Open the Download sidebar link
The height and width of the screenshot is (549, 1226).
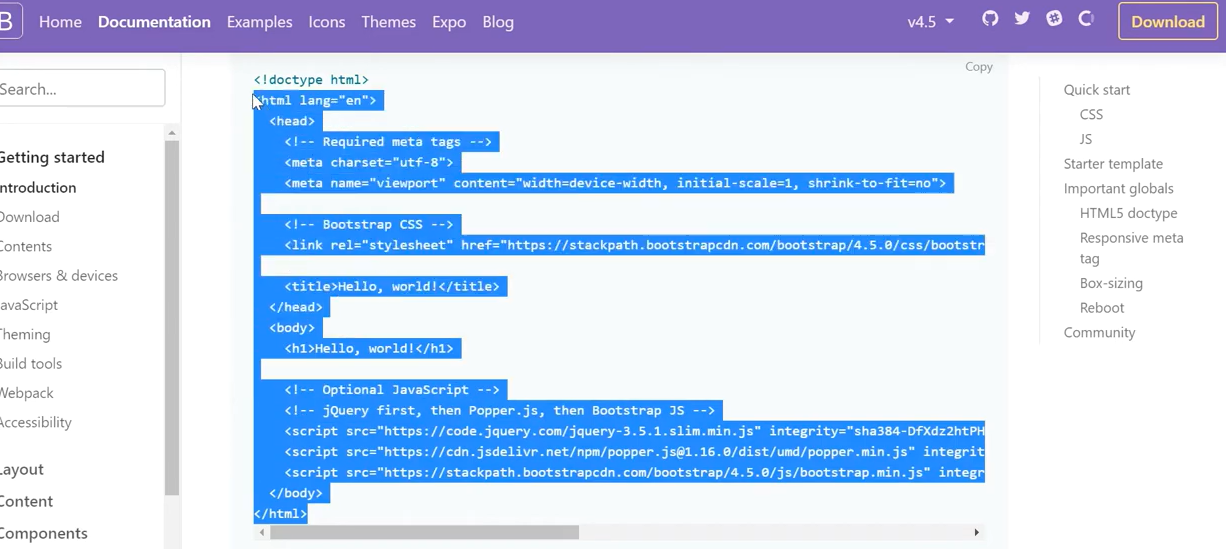pos(30,217)
